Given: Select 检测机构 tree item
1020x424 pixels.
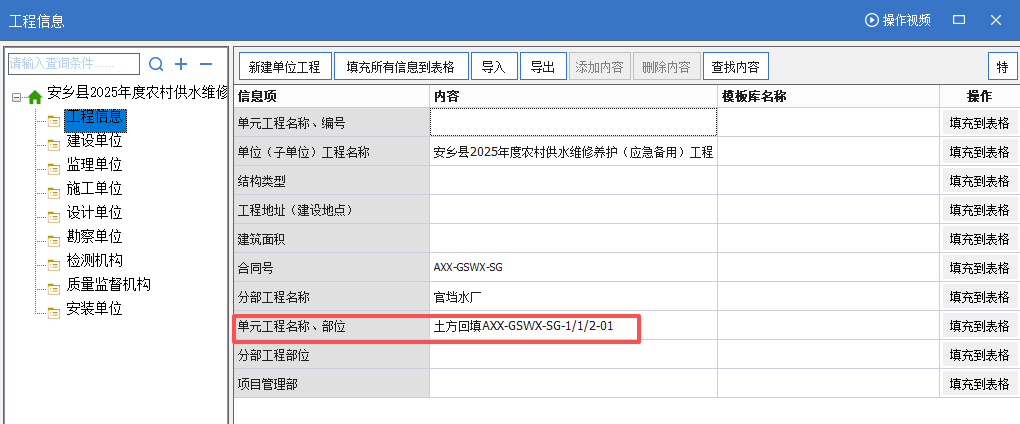Looking at the screenshot, I should click(x=94, y=261).
